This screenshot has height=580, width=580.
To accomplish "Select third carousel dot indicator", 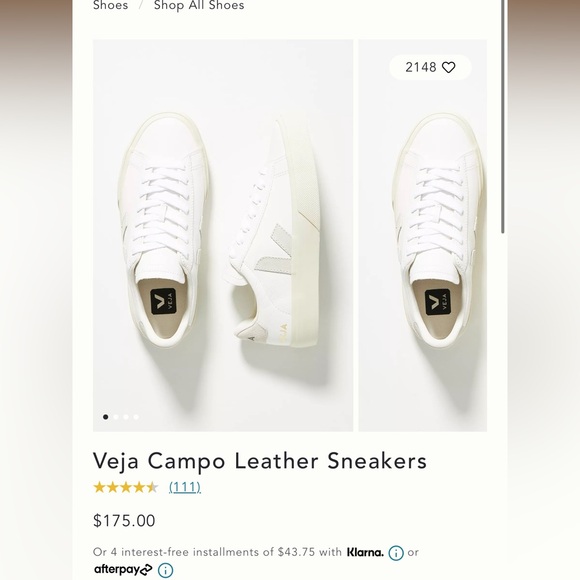I will click(126, 417).
